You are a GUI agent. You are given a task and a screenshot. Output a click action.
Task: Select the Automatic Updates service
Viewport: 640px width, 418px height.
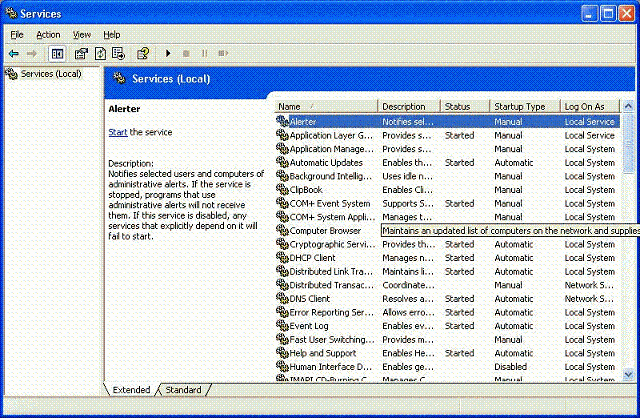[x=447, y=162]
